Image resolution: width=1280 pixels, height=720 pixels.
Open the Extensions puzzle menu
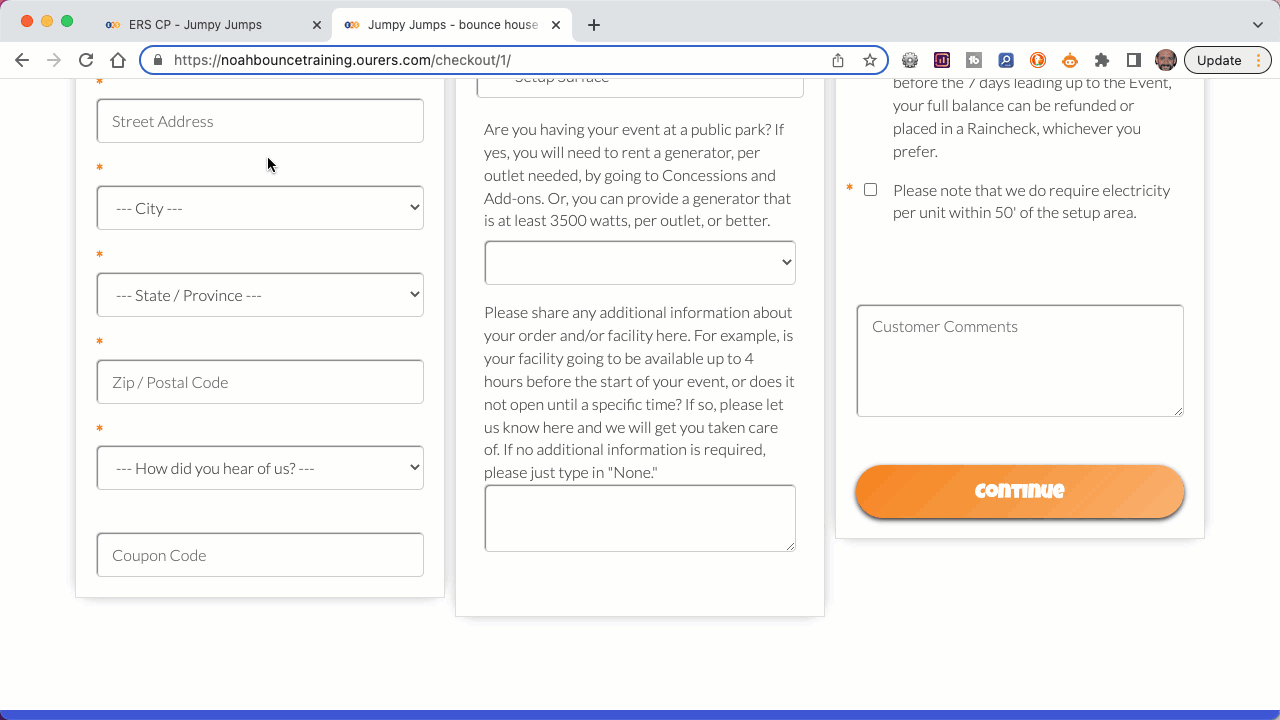point(1102,60)
